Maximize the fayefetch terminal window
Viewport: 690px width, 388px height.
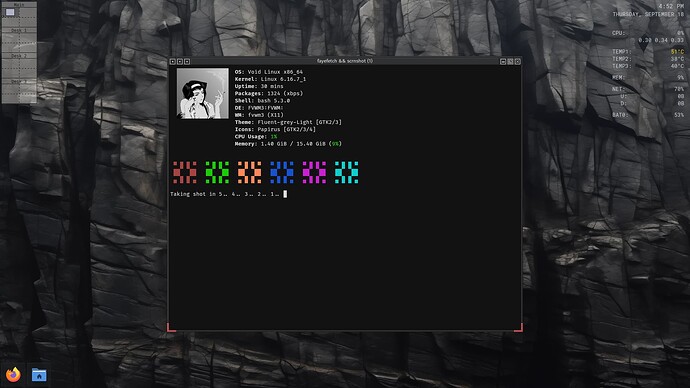tap(510, 62)
